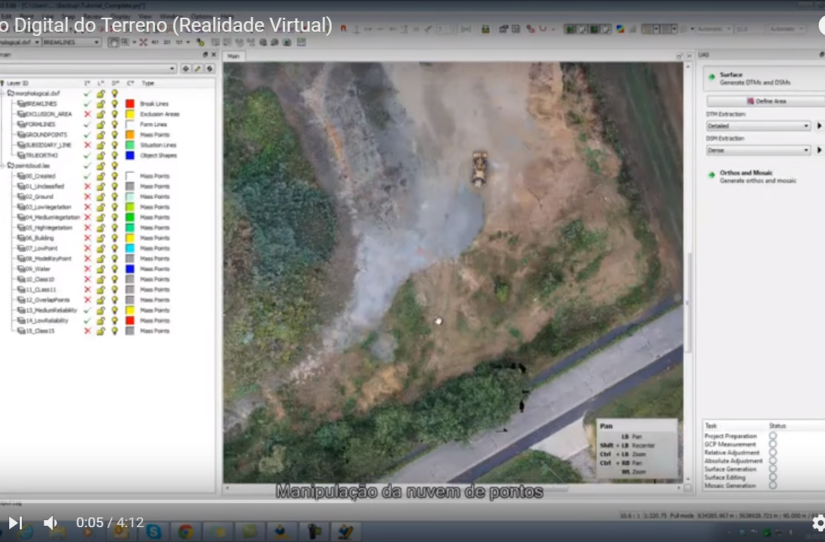Click the Task column header in status table
Screen dimensions: 825x542
point(711,426)
